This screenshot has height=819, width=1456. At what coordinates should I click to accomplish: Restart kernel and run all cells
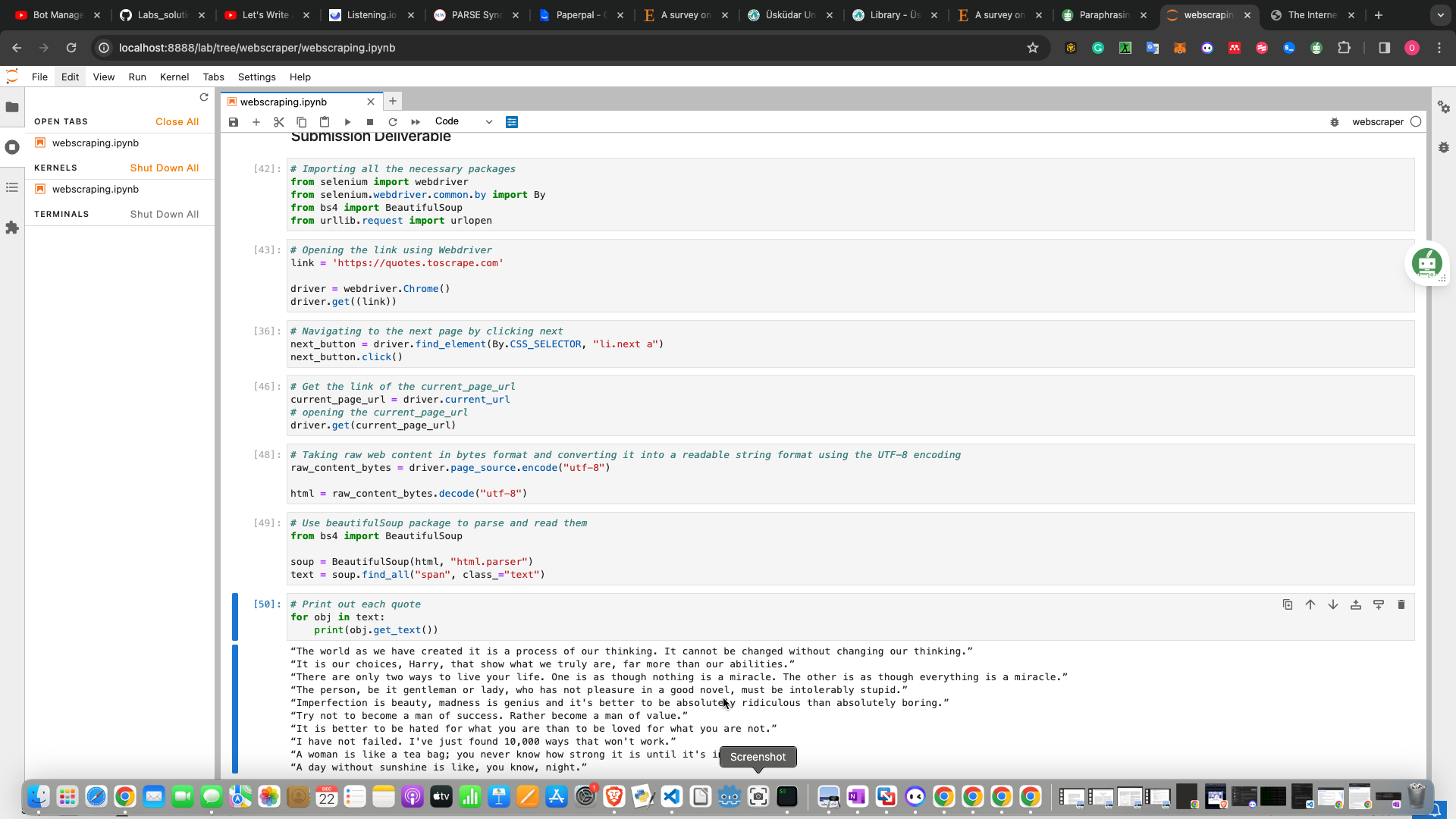point(416,122)
